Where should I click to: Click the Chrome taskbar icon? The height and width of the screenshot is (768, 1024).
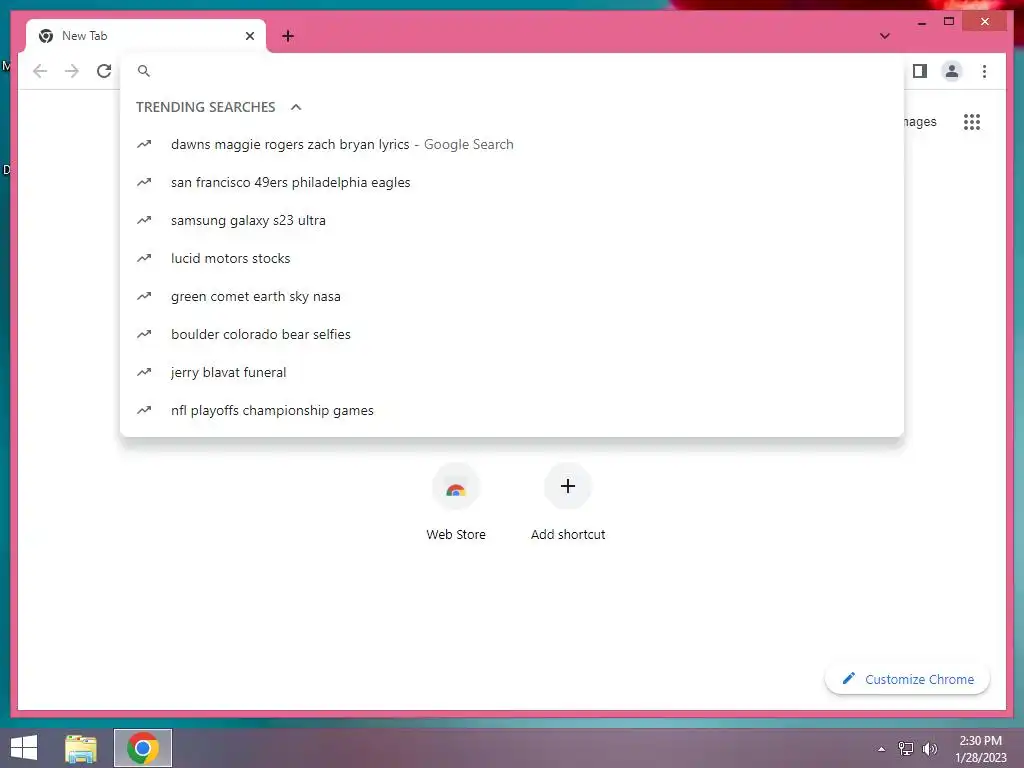click(x=143, y=748)
